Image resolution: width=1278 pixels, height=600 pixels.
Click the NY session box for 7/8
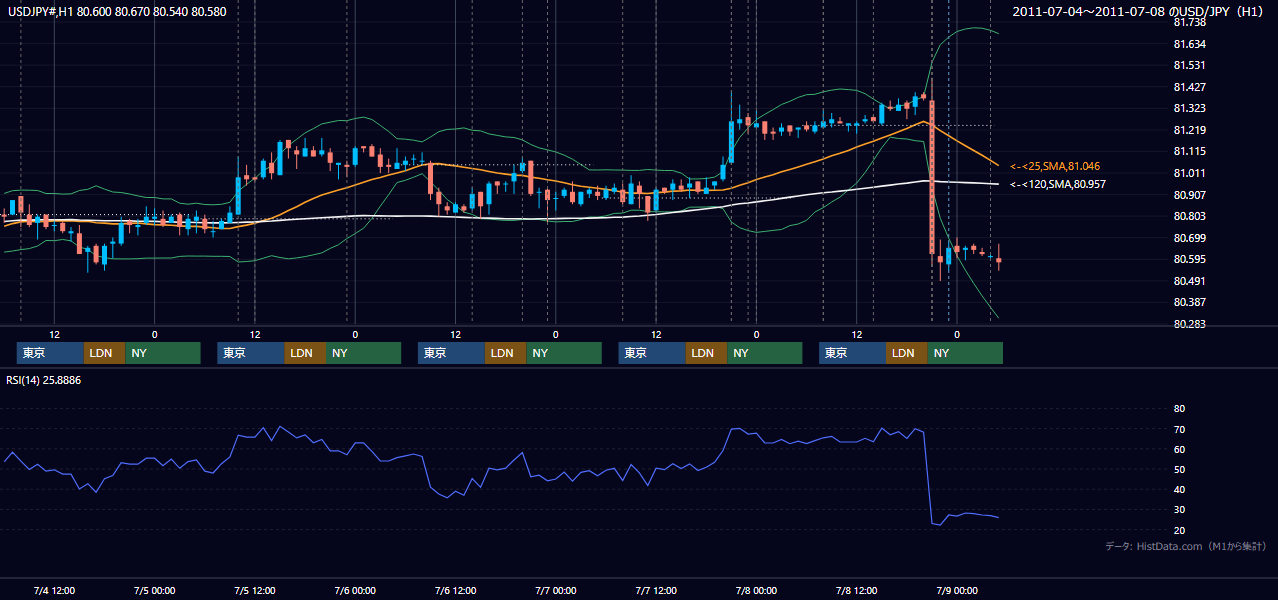tap(965, 353)
